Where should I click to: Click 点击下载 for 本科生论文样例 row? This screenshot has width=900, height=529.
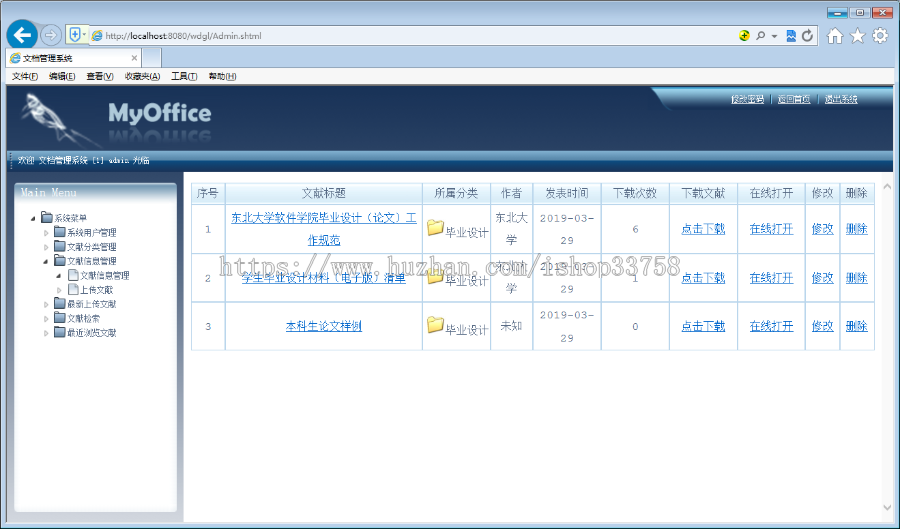click(x=703, y=326)
